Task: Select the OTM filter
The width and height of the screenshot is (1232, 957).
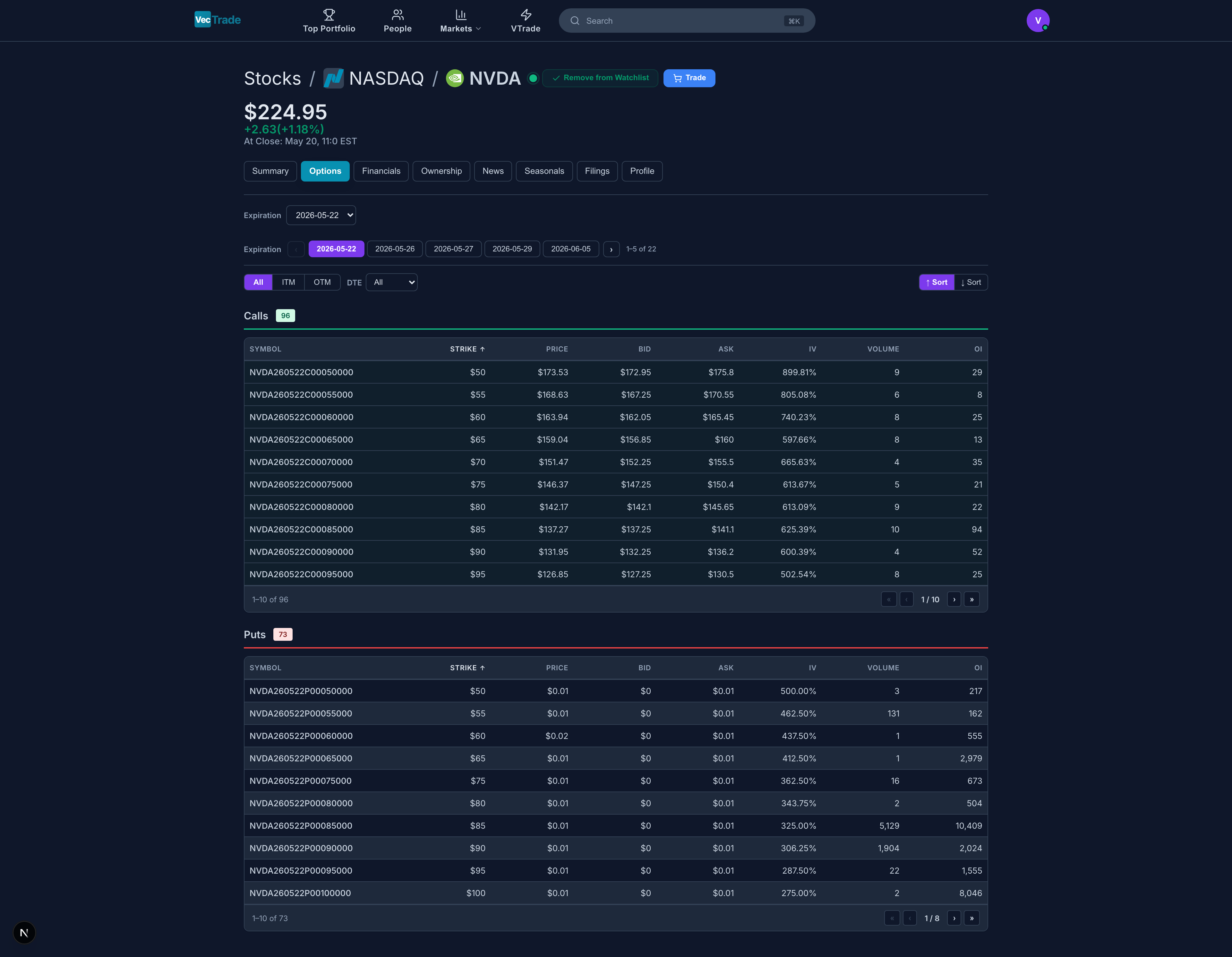Action: tap(322, 282)
